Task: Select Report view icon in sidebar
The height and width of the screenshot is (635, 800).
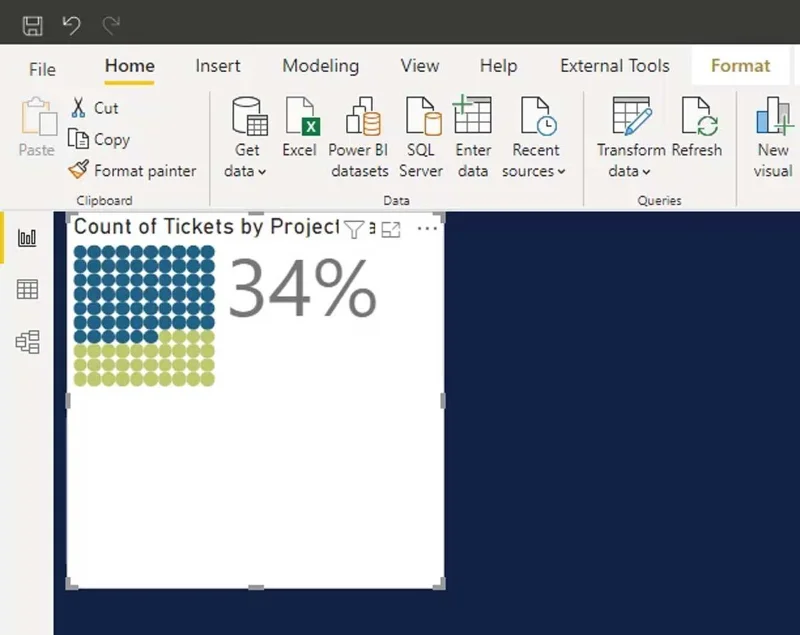Action: click(27, 237)
